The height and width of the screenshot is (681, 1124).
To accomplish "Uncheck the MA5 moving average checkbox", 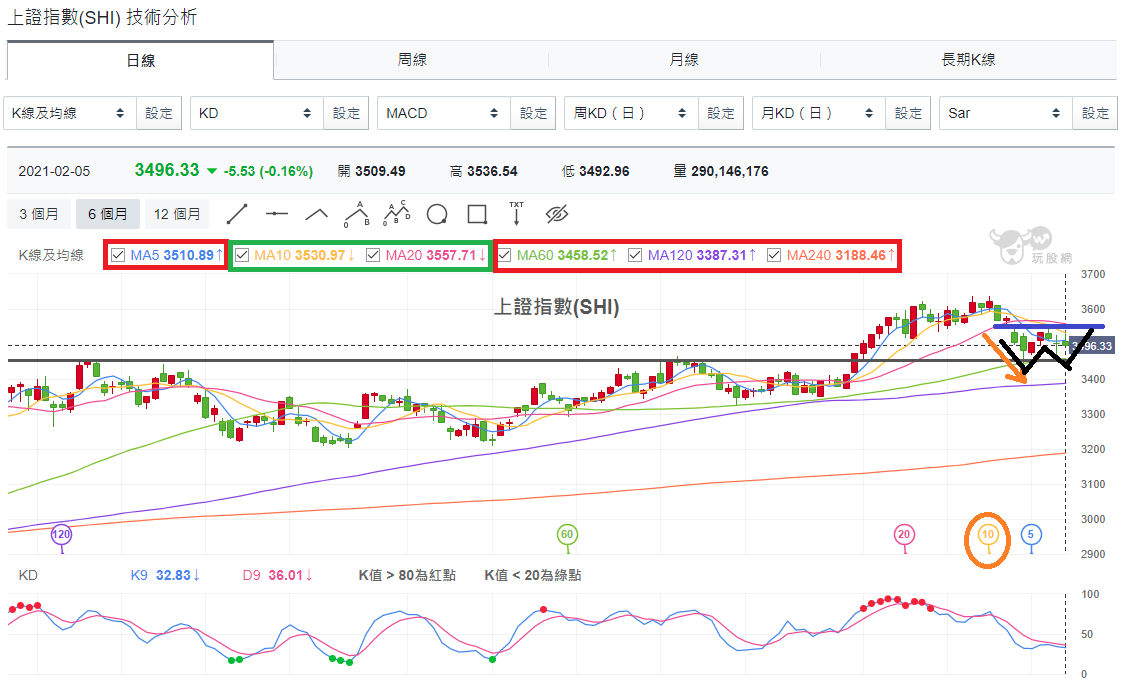I will pos(118,255).
